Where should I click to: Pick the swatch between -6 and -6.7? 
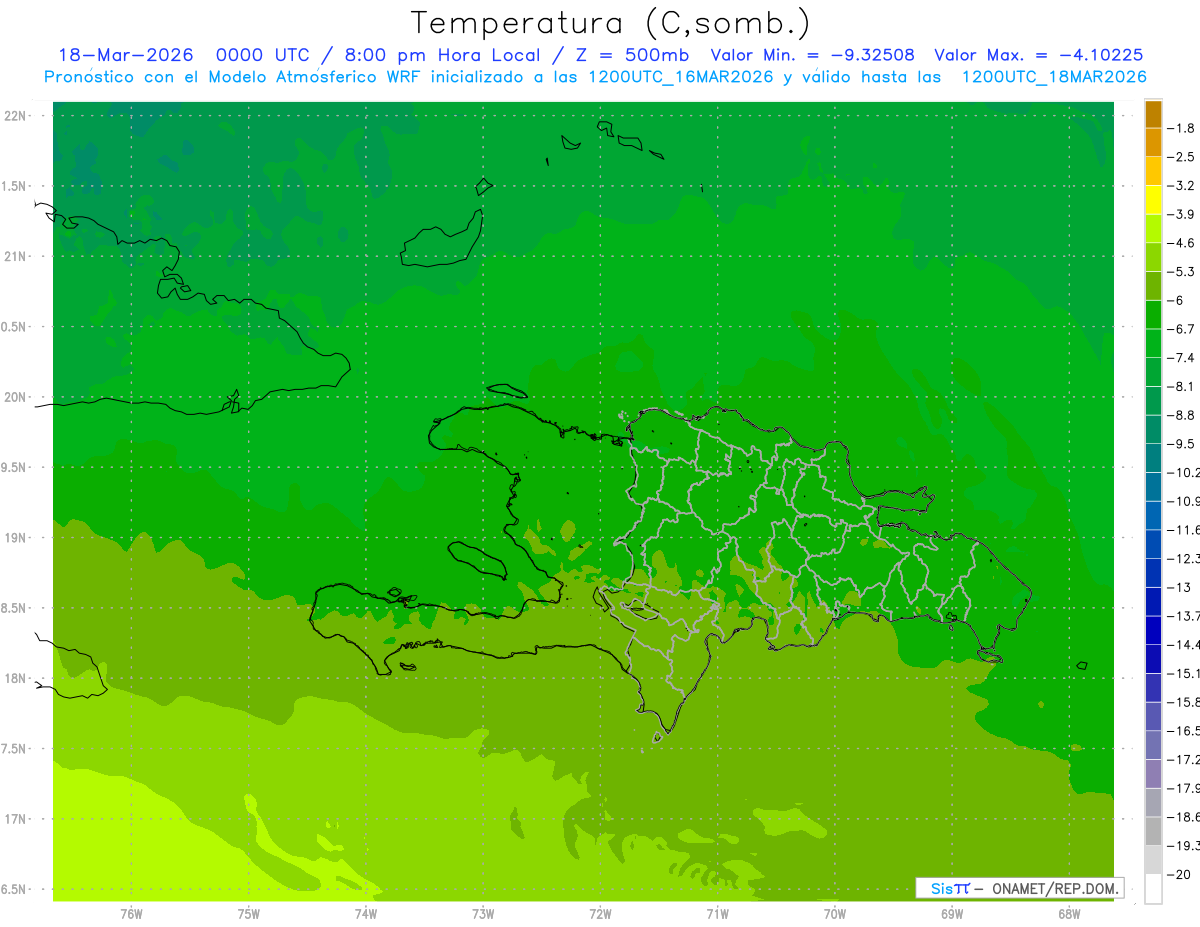tap(1153, 315)
